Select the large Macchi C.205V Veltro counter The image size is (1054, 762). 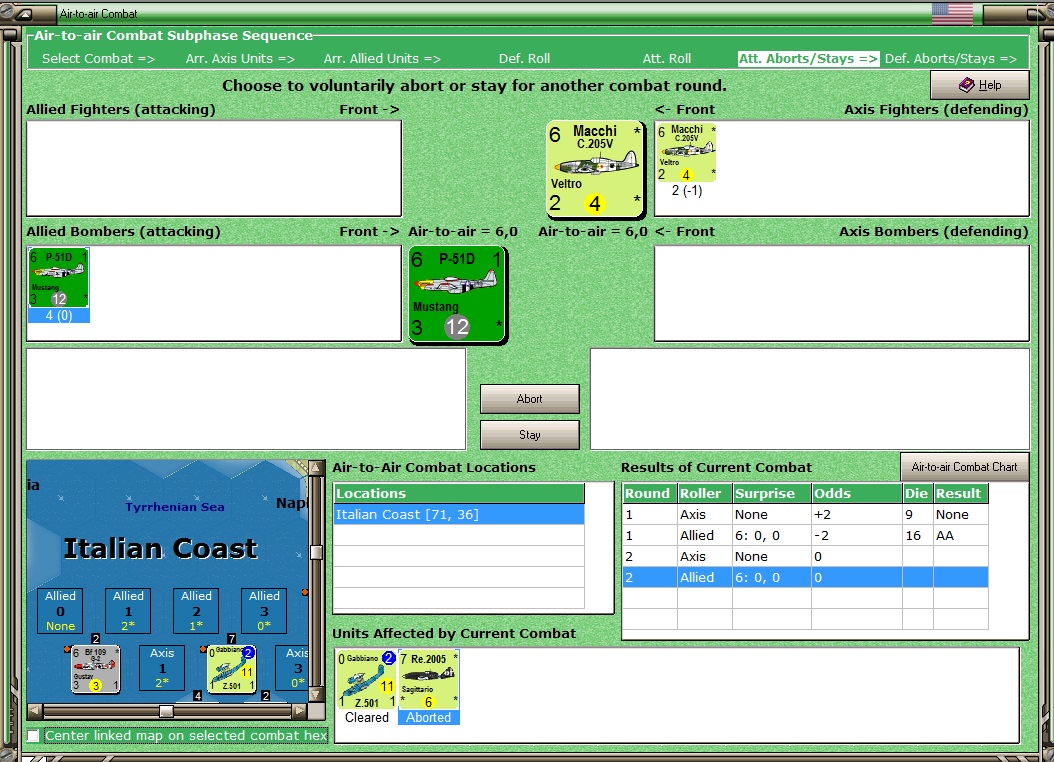[x=596, y=169]
